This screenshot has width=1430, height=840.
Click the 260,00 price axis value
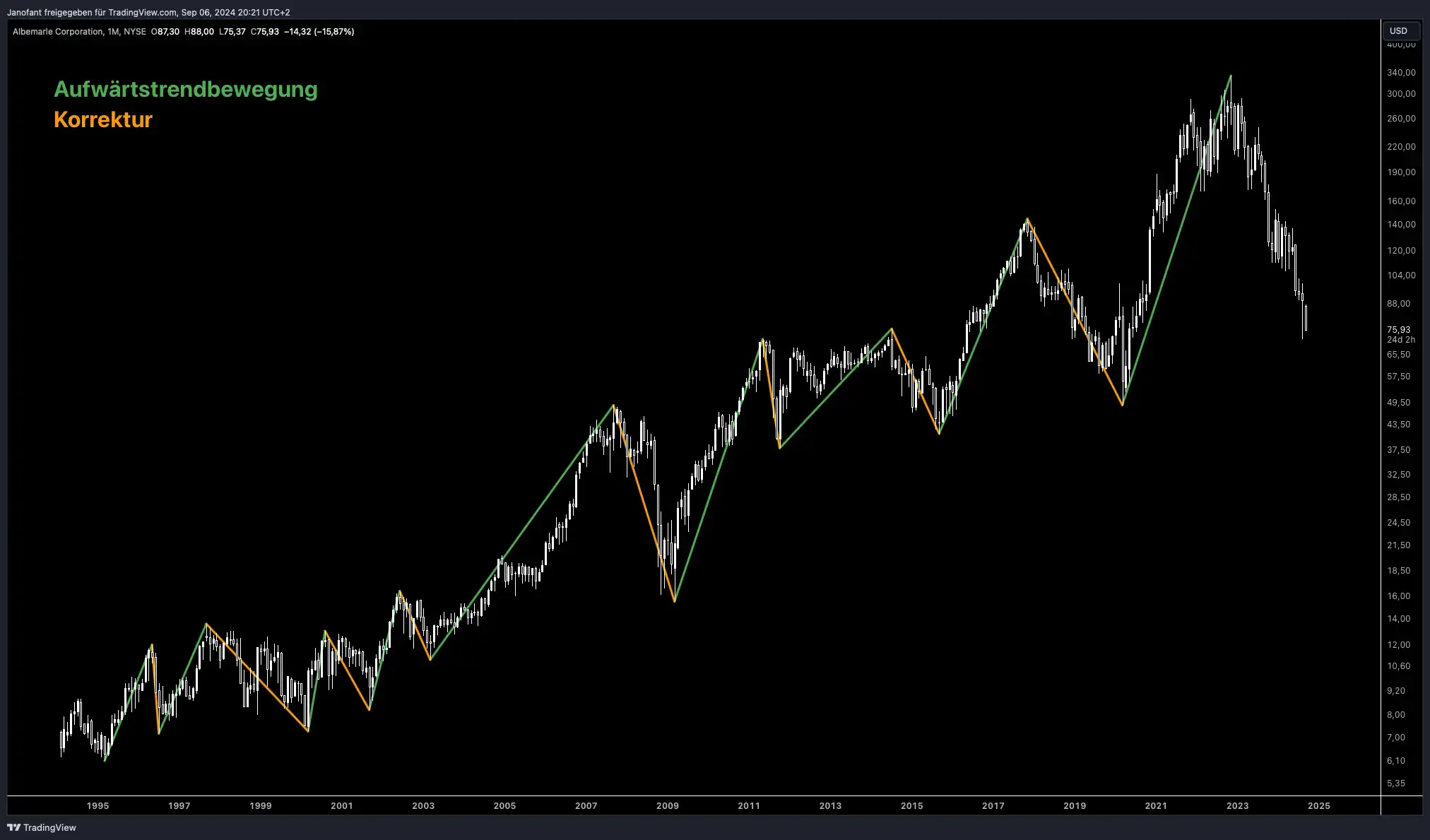pyautogui.click(x=1401, y=119)
